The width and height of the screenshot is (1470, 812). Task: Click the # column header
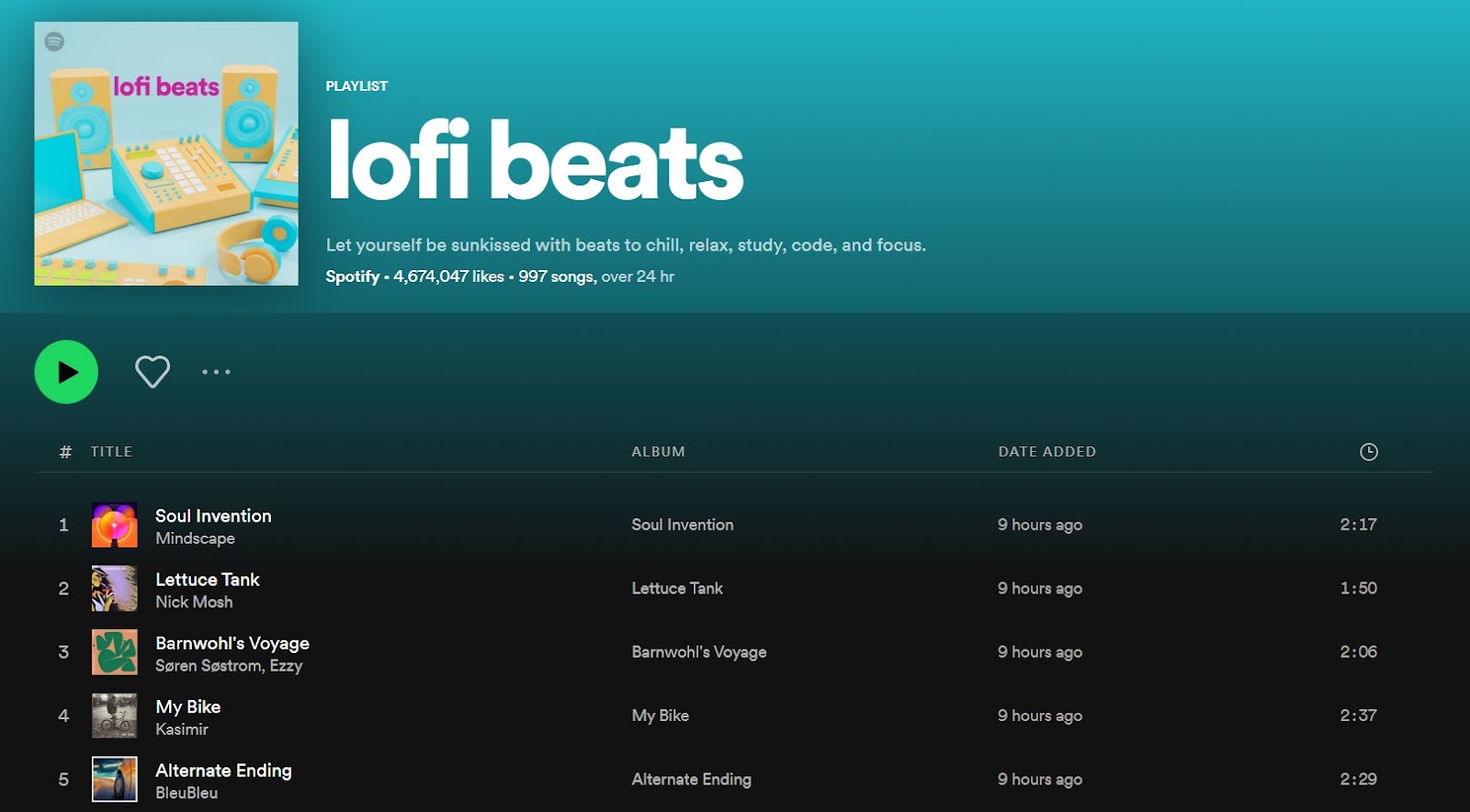click(x=65, y=452)
